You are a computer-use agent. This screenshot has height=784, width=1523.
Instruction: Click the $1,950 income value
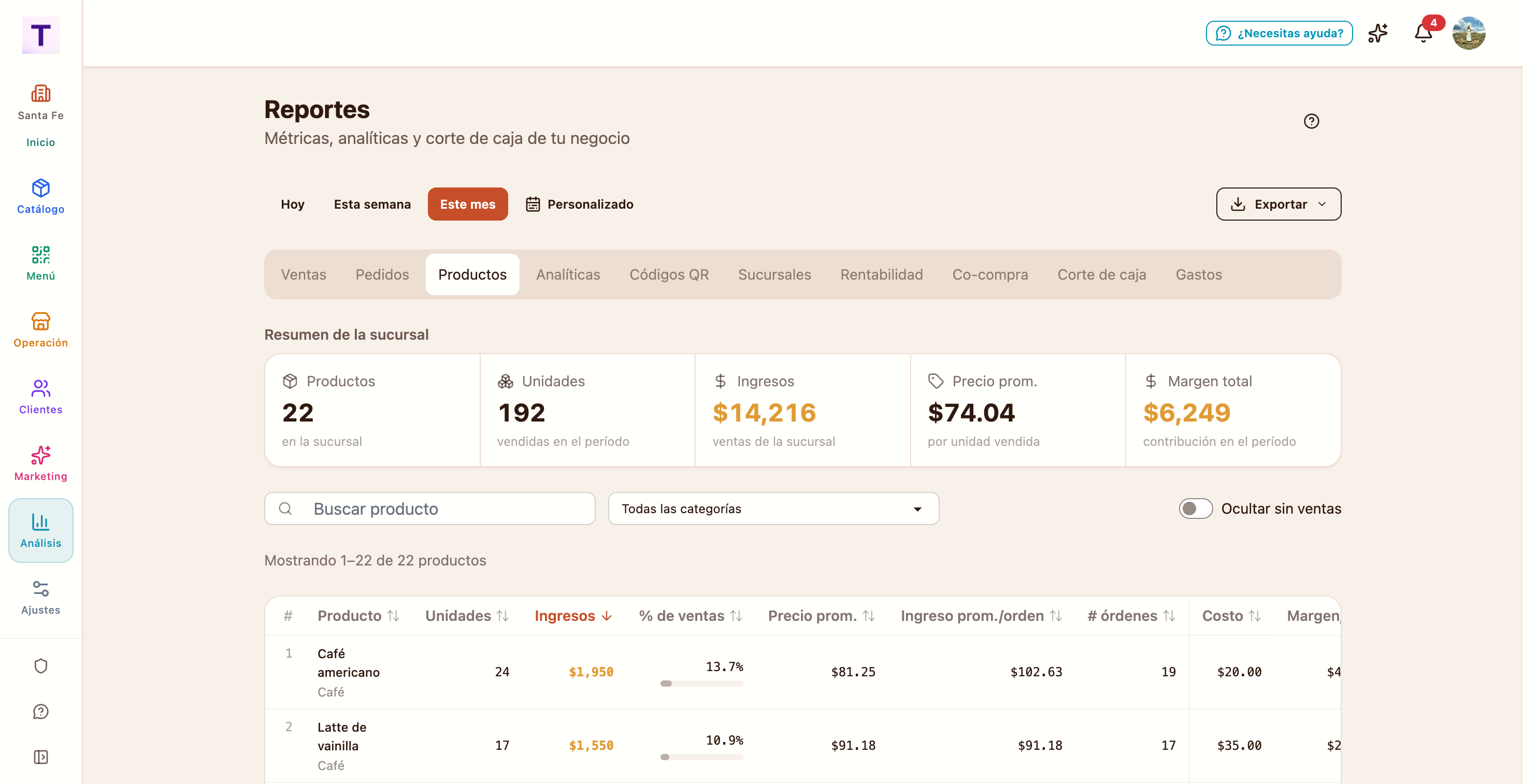tap(591, 672)
